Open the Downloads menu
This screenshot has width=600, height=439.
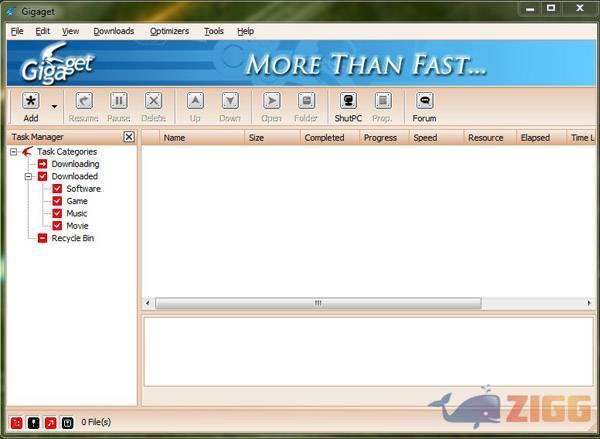(113, 31)
